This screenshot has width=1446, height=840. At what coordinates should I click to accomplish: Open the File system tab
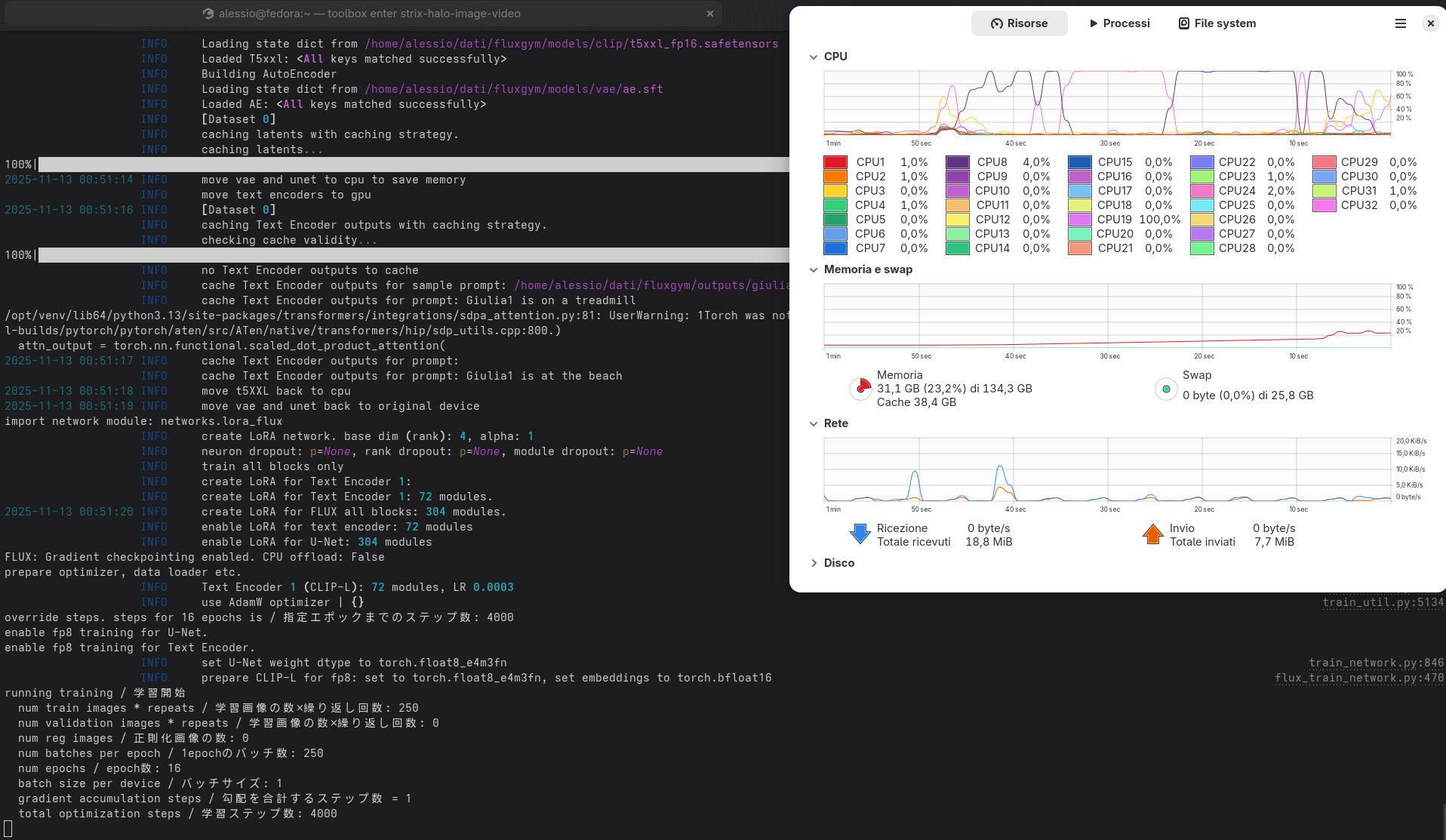click(1217, 23)
